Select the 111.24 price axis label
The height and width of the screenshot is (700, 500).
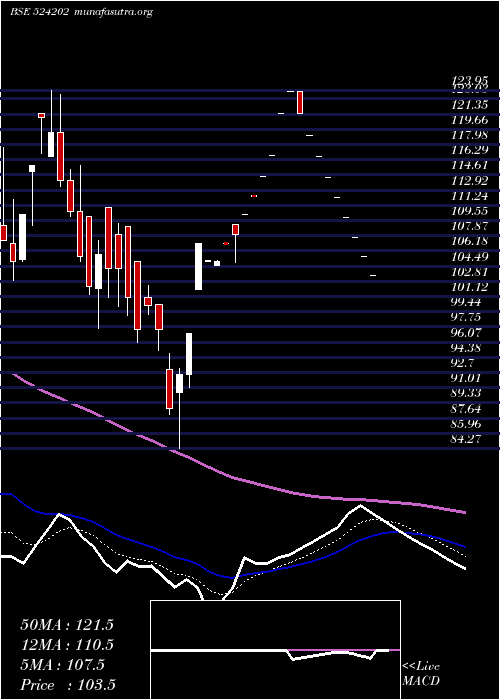[470, 196]
